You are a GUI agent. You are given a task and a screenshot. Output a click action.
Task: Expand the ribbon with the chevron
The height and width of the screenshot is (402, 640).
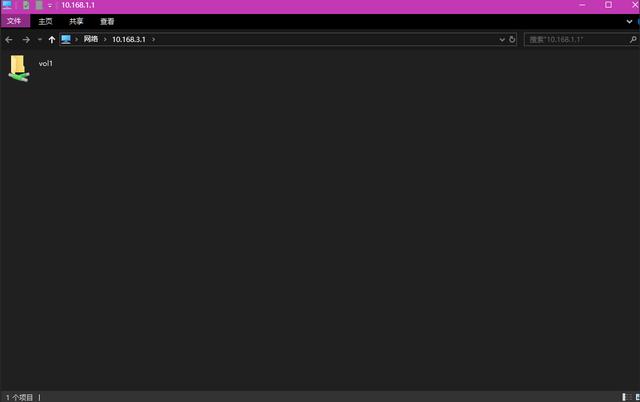tap(629, 21)
